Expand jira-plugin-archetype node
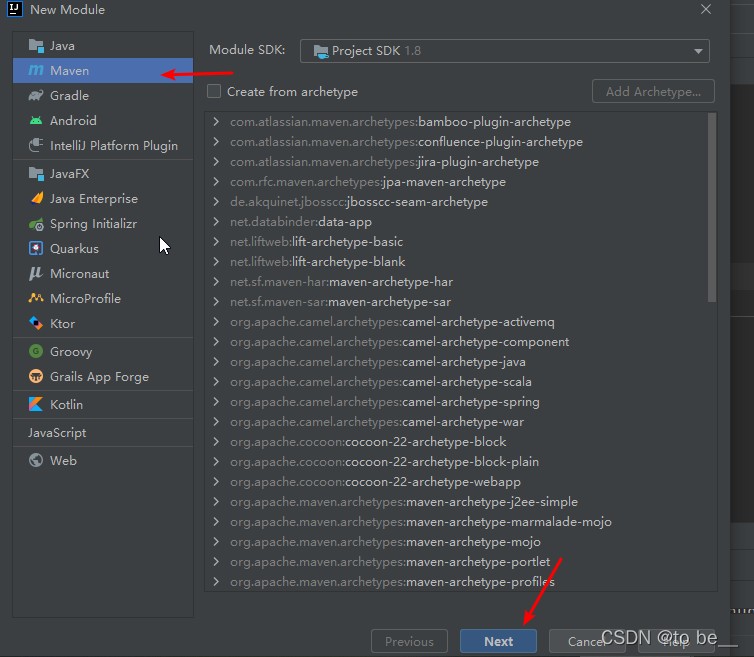 (216, 162)
